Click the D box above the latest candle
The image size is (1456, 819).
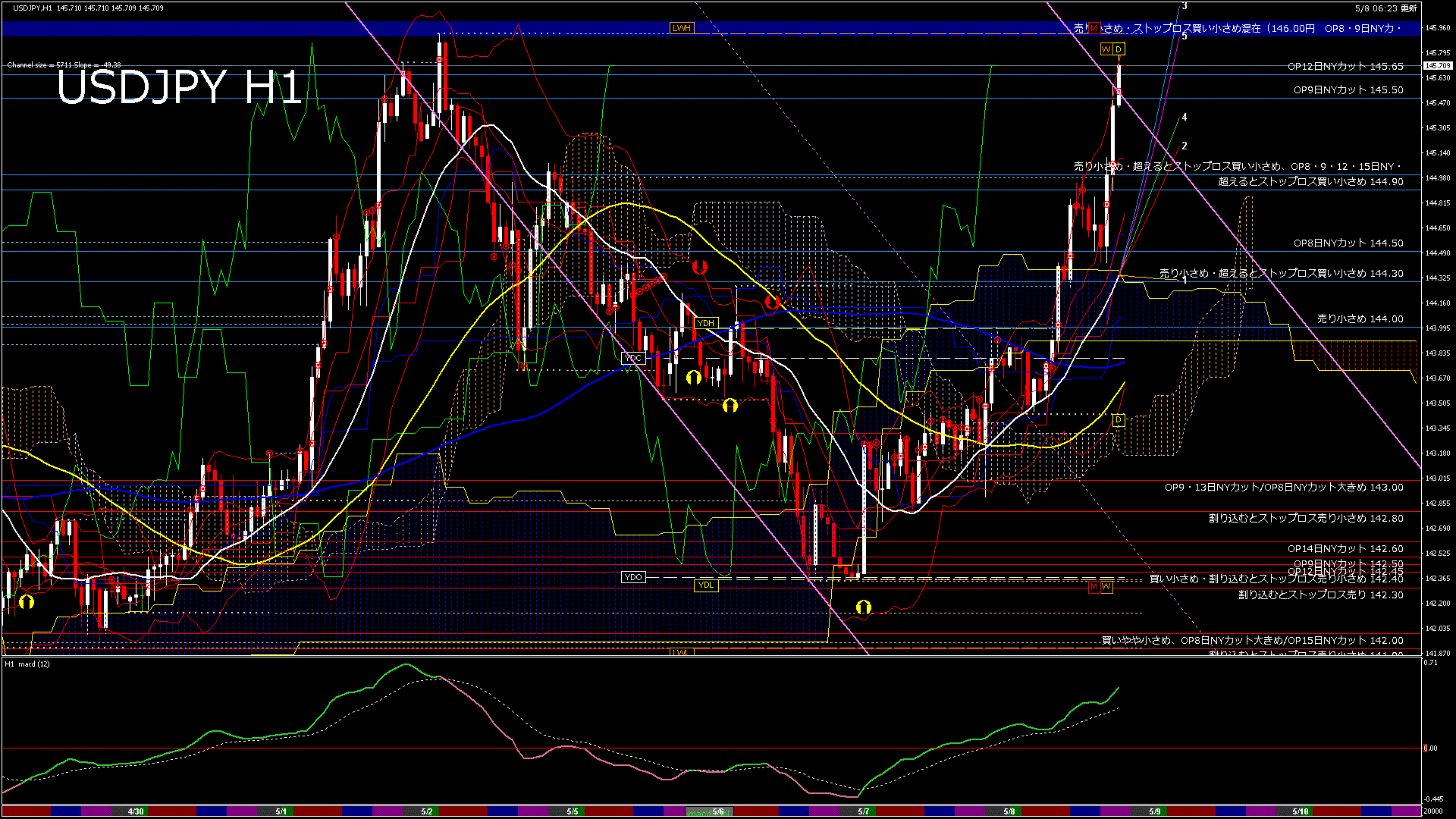1118,49
